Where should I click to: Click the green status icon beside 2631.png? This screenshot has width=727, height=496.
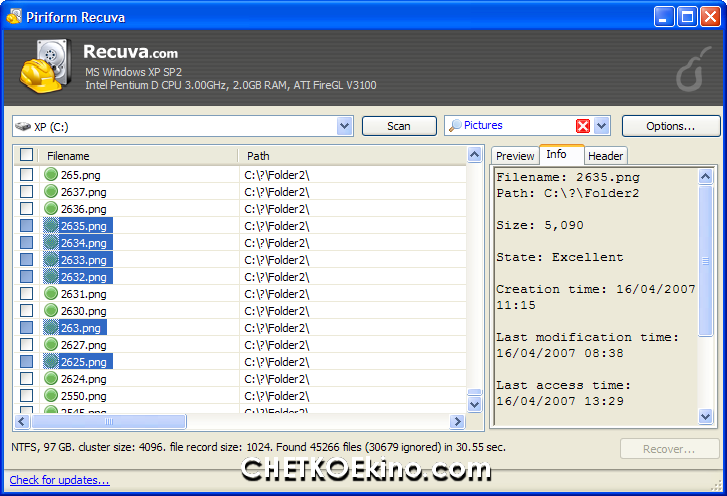coord(51,293)
